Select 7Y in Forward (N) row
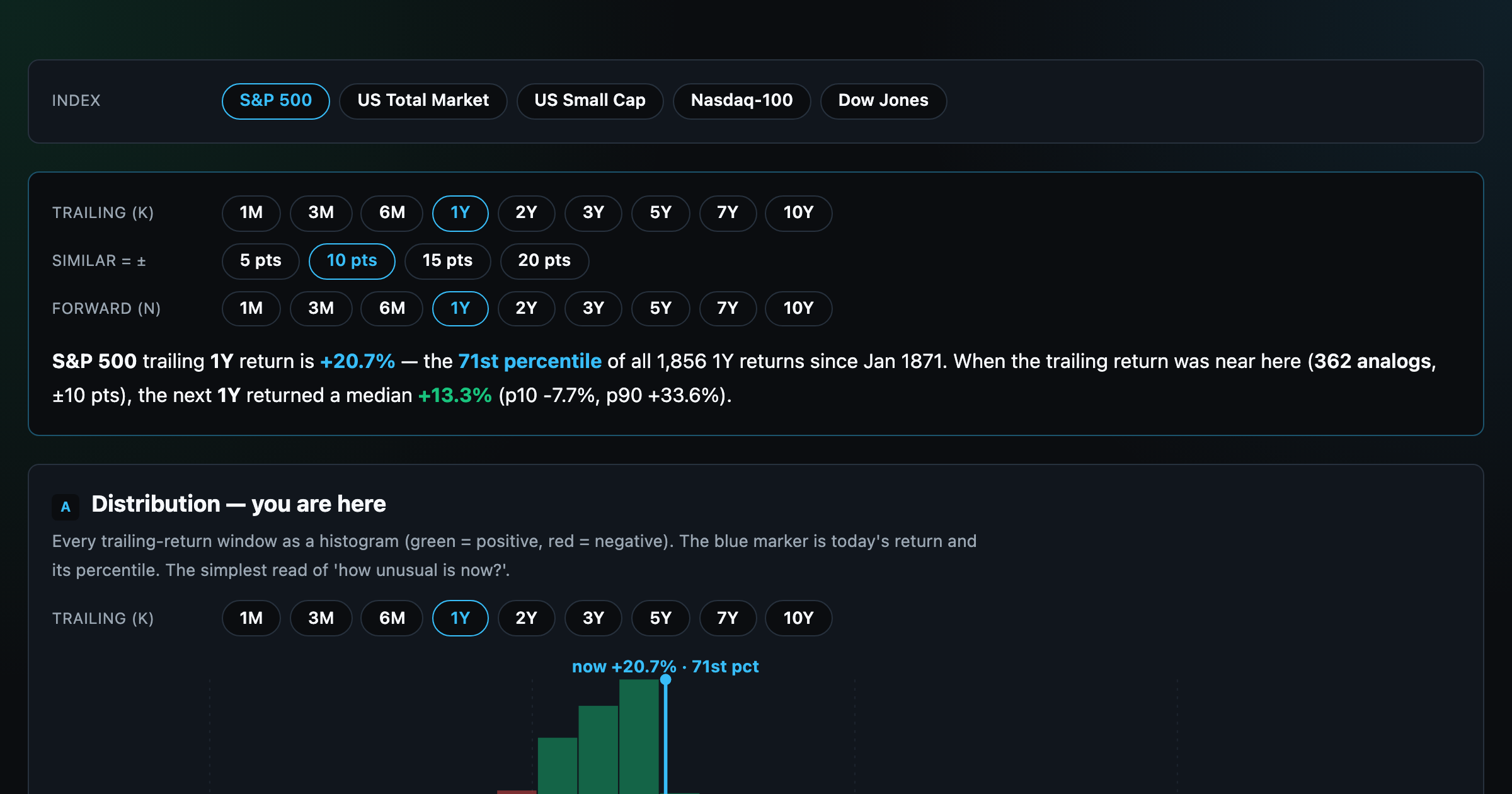 point(728,309)
